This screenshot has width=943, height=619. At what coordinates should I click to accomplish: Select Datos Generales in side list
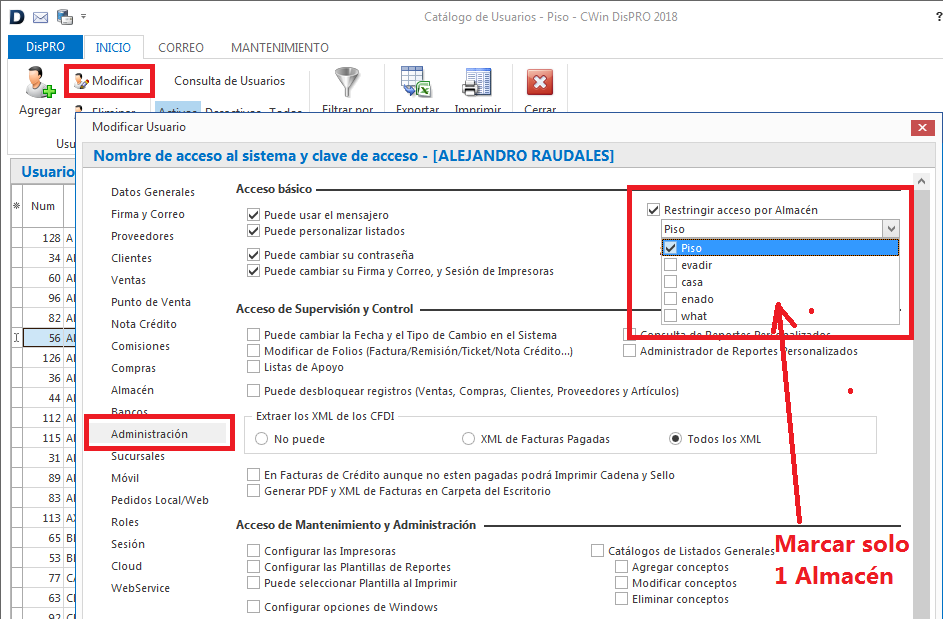(153, 192)
